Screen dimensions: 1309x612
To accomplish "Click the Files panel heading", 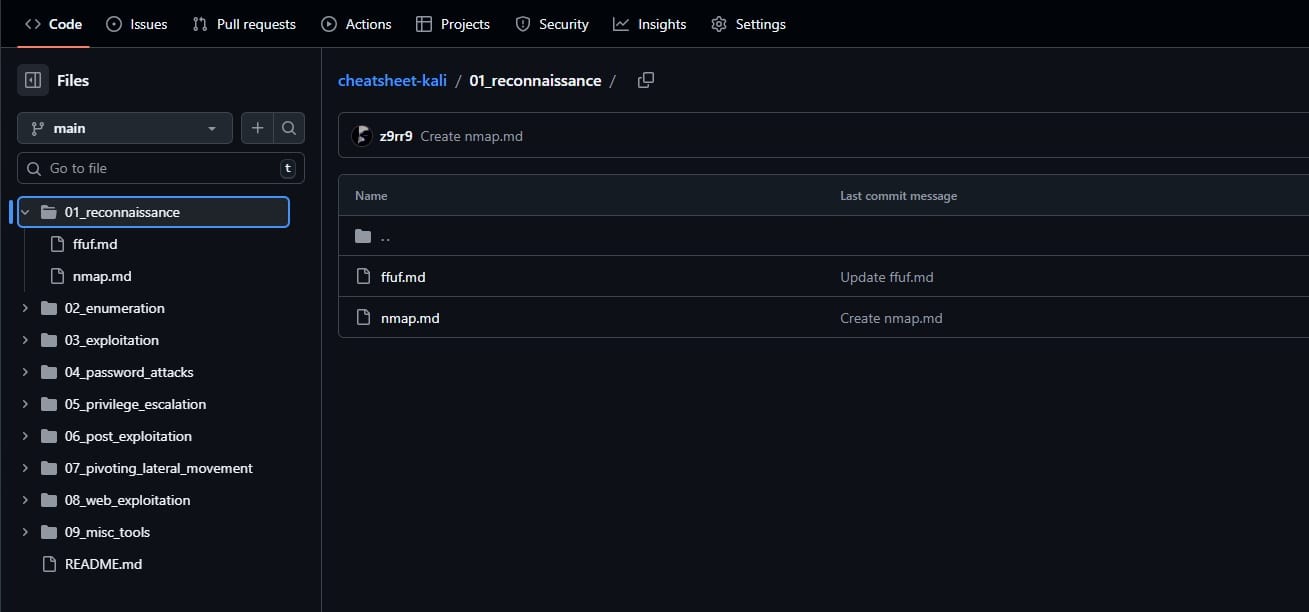I will click(x=73, y=80).
